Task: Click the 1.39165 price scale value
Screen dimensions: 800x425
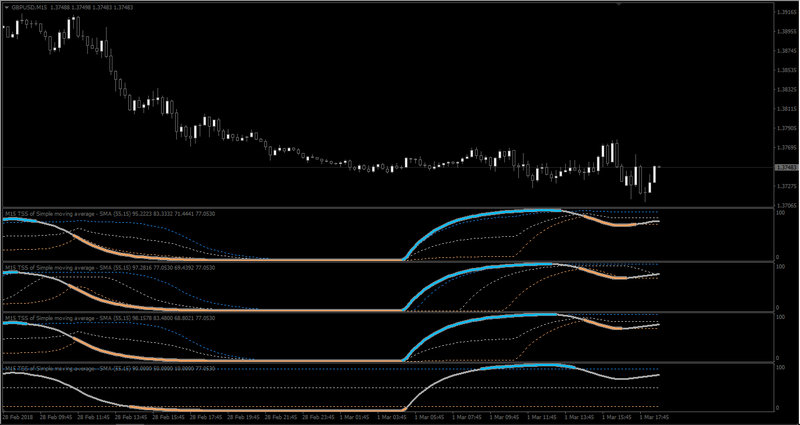Action: 784,12
